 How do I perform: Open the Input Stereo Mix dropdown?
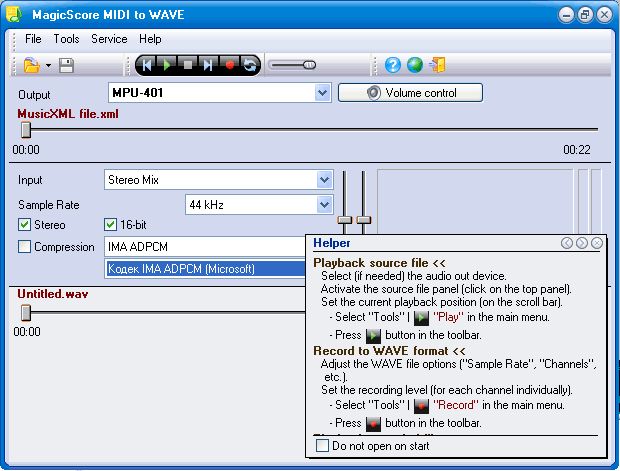coord(324,180)
